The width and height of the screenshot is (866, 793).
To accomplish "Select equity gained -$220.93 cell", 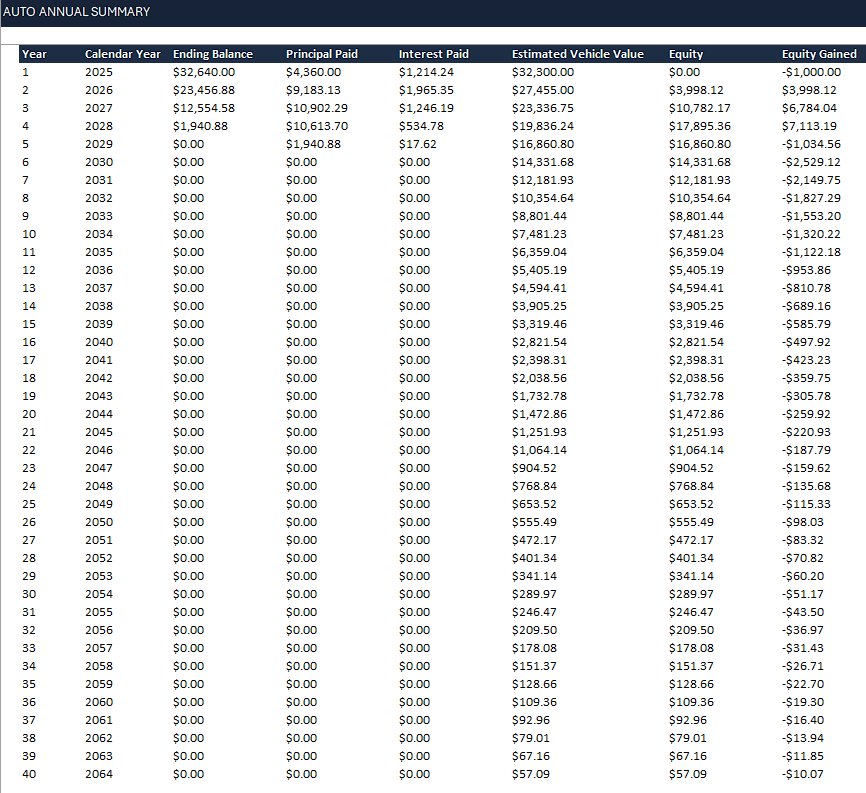I will tap(806, 432).
